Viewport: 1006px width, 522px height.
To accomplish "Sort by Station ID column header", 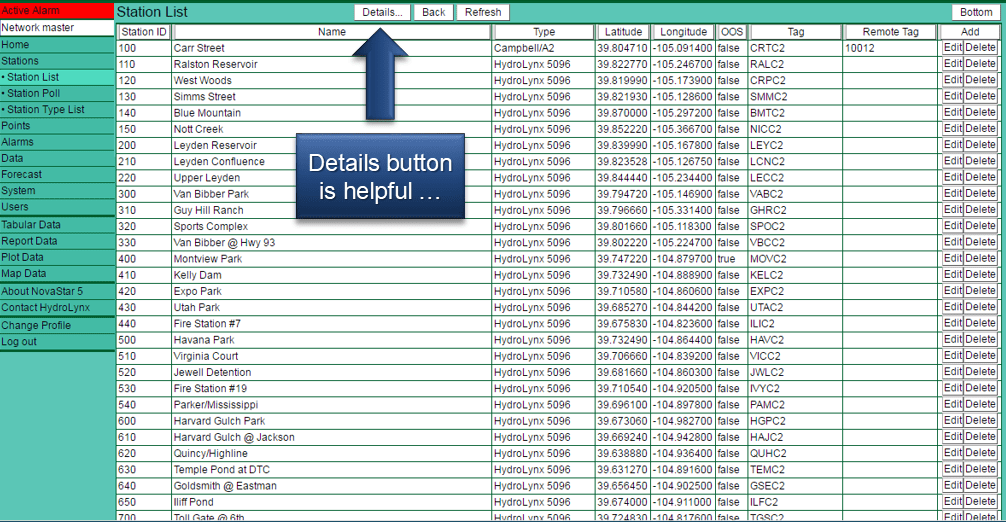I will [144, 31].
